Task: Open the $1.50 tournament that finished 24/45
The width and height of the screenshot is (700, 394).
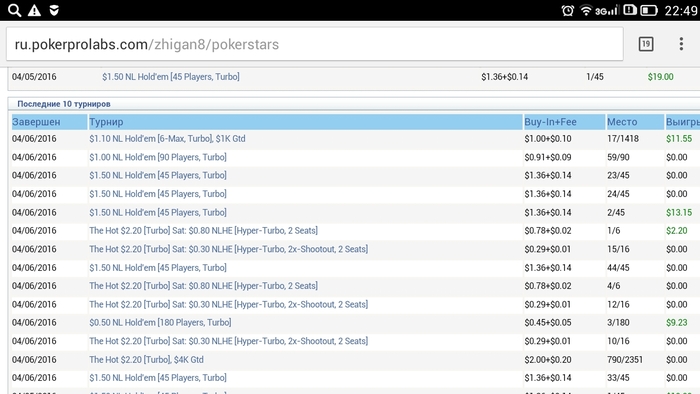Action: [158, 194]
